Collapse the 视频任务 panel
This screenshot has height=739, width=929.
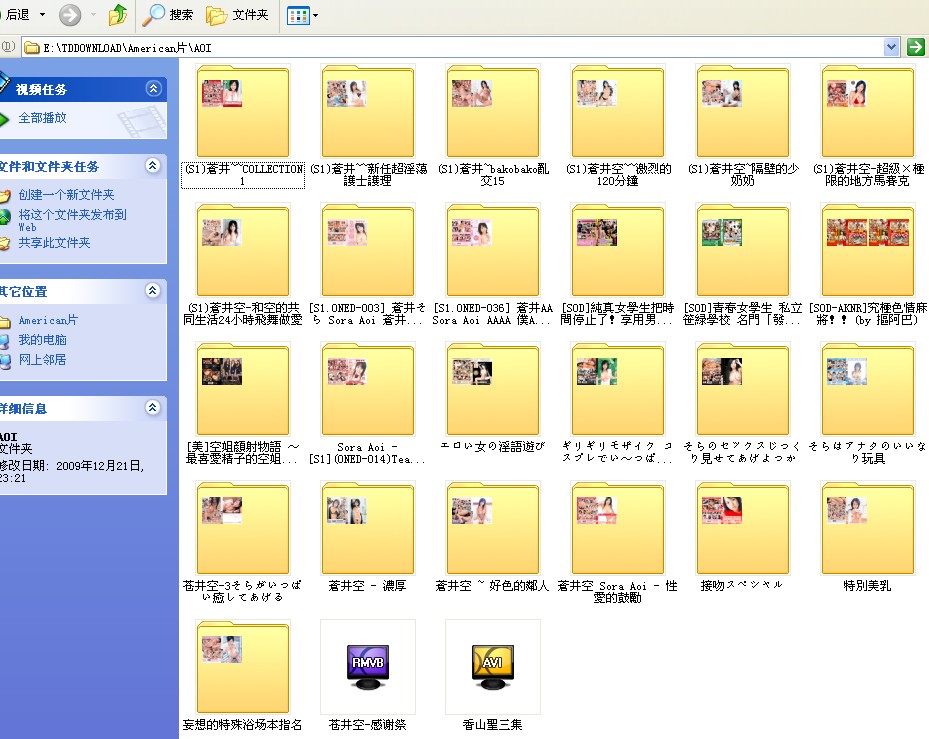click(x=153, y=89)
